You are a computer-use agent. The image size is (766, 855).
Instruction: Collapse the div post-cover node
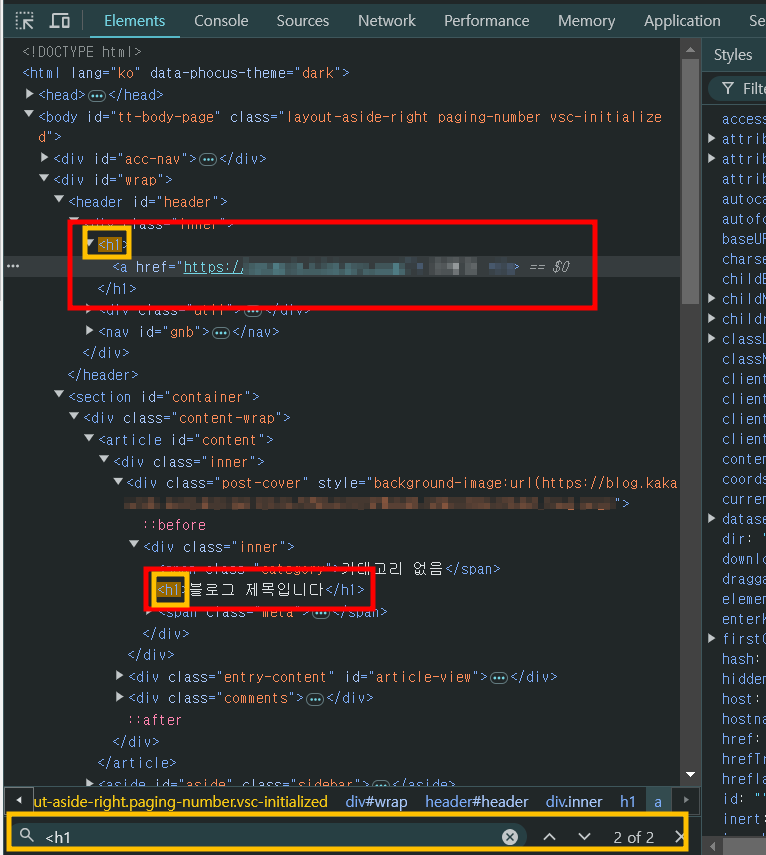pyautogui.click(x=118, y=481)
